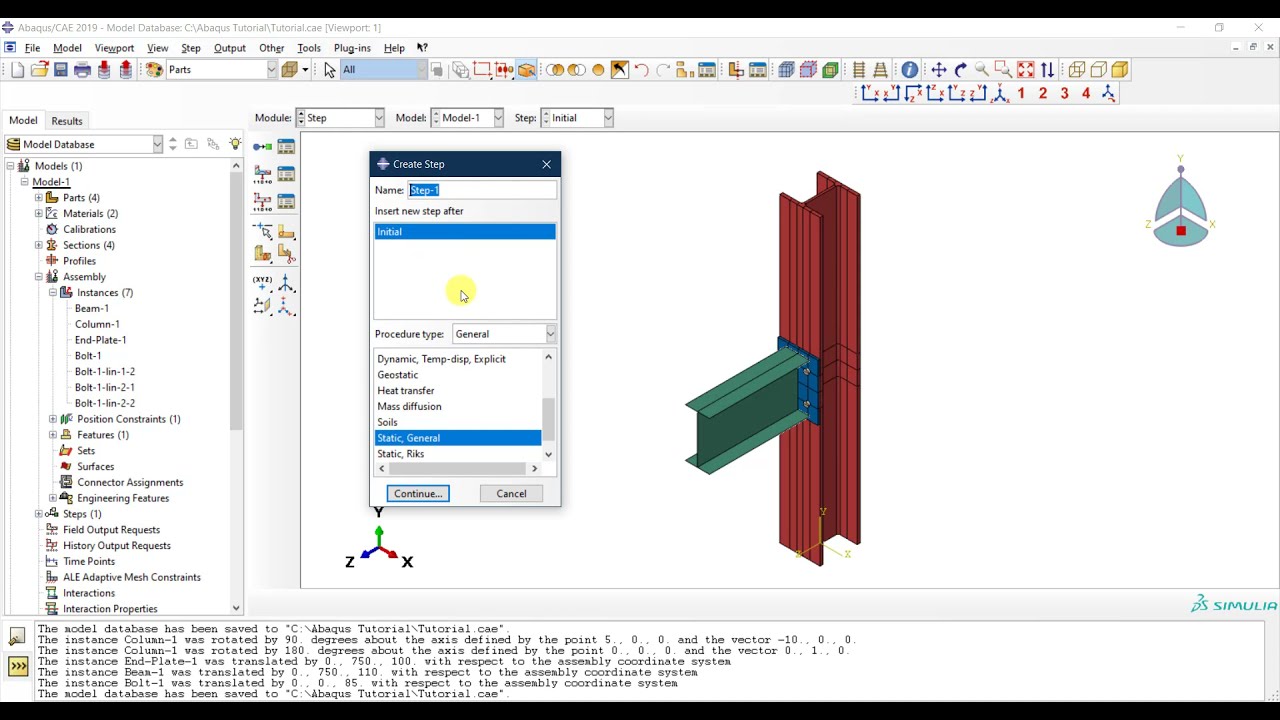Select the Rotate View tool
Image resolution: width=1280 pixels, height=720 pixels.
[x=960, y=70]
